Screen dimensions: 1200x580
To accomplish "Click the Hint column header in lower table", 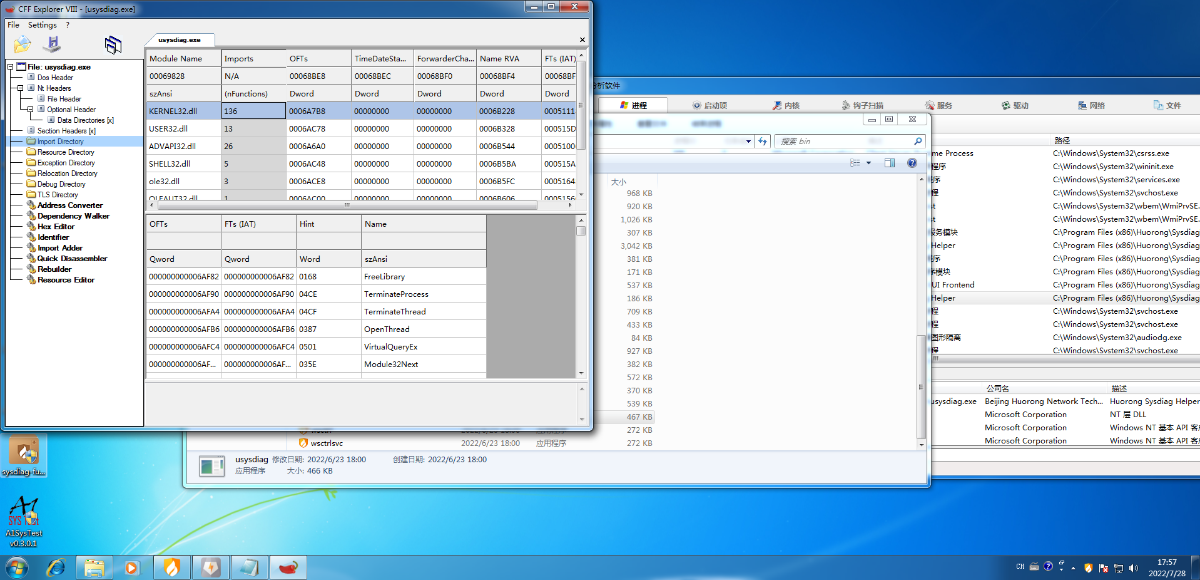I will [328, 225].
